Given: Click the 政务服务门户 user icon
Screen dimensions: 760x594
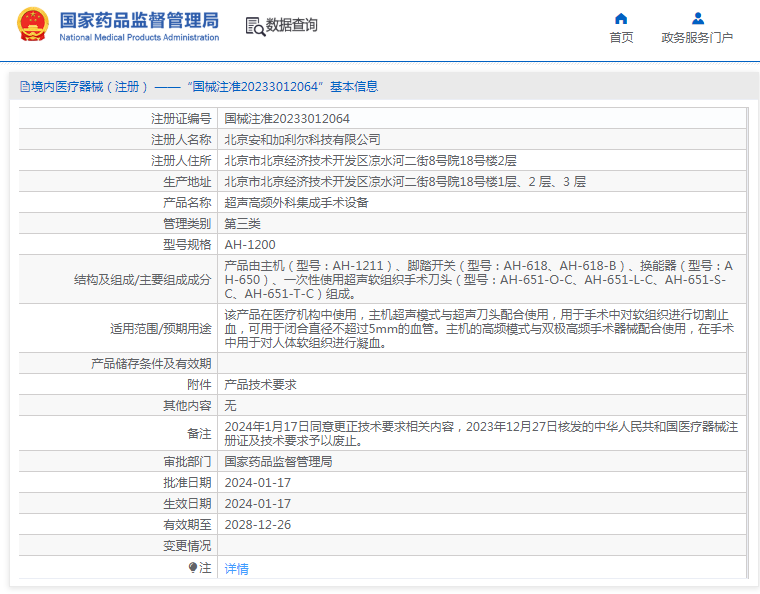Looking at the screenshot, I should [x=697, y=18].
